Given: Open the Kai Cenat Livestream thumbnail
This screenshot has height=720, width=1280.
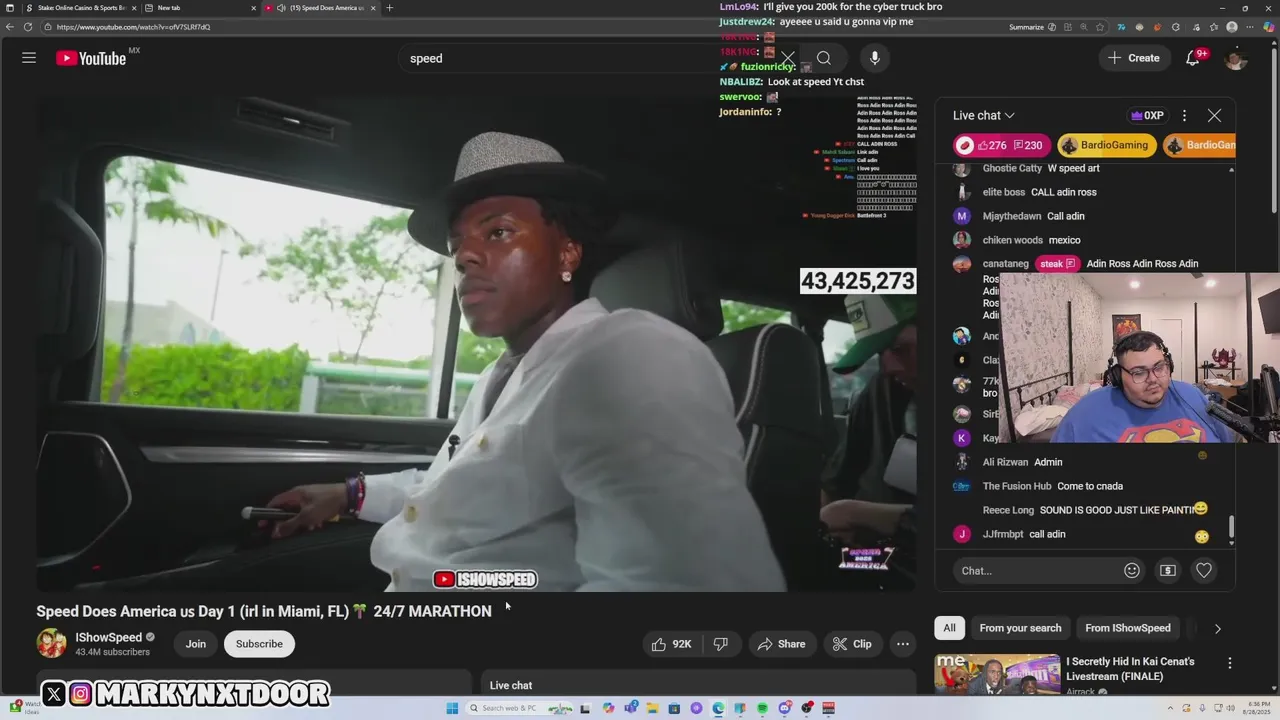Looking at the screenshot, I should 997,674.
